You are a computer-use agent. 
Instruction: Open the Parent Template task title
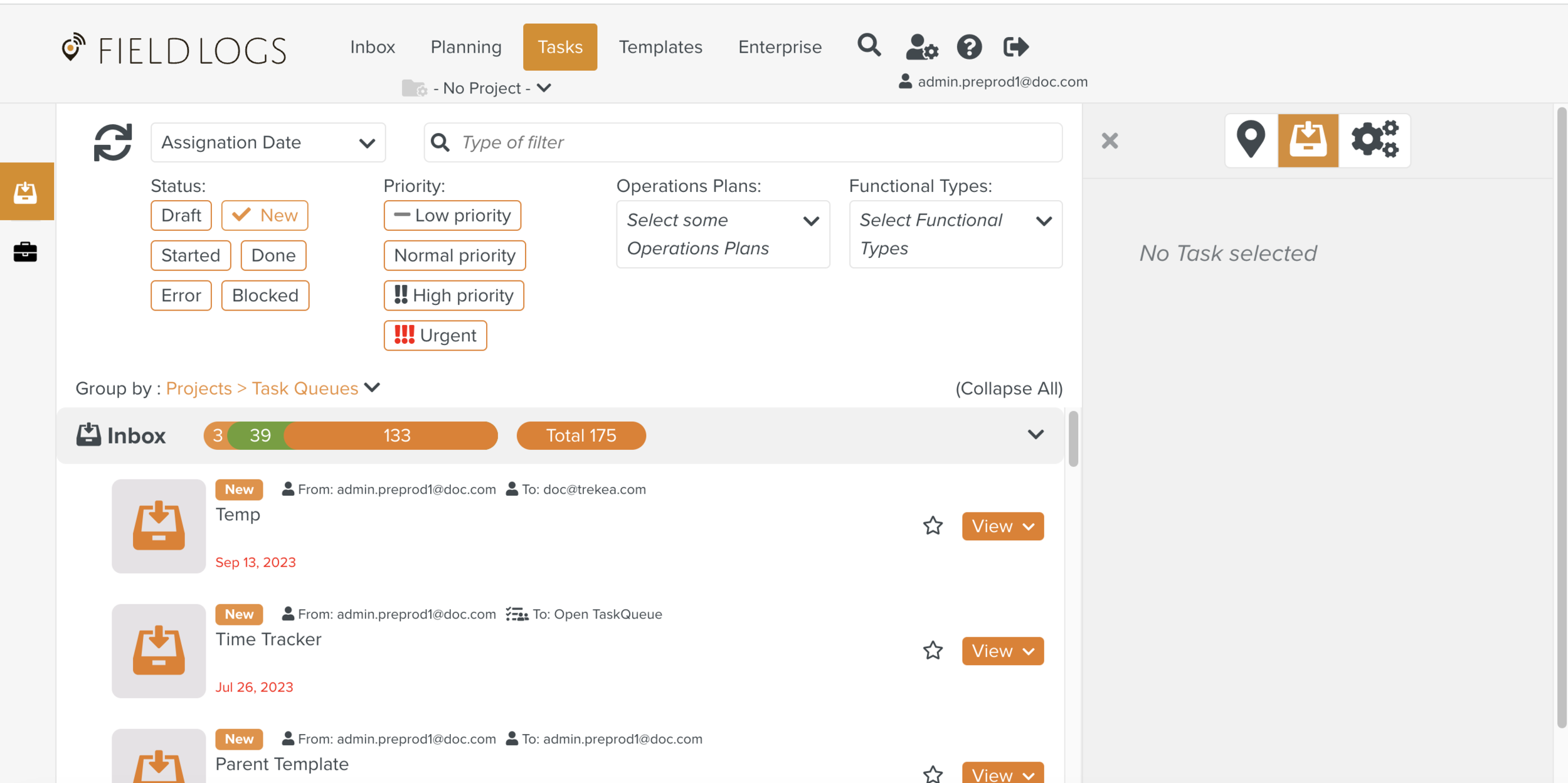[x=282, y=764]
